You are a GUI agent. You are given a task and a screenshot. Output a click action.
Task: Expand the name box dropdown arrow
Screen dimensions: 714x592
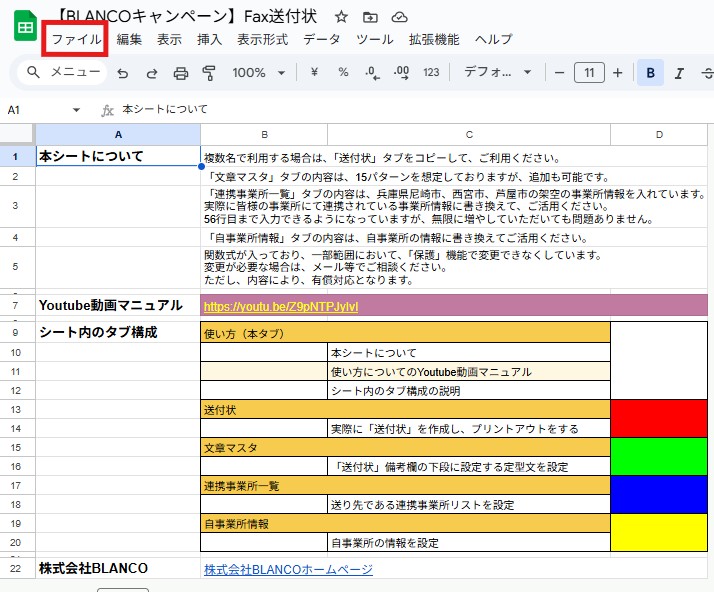[x=76, y=110]
